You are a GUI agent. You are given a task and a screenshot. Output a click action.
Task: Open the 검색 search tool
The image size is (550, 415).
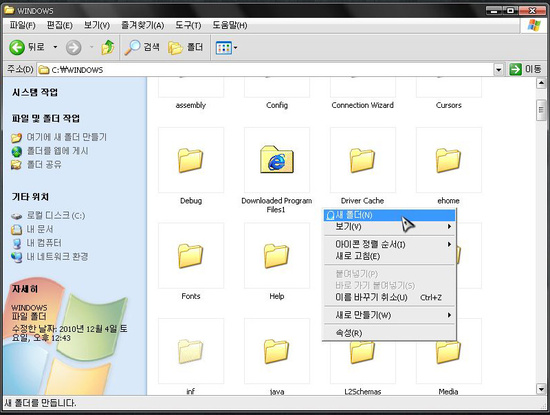click(x=142, y=47)
